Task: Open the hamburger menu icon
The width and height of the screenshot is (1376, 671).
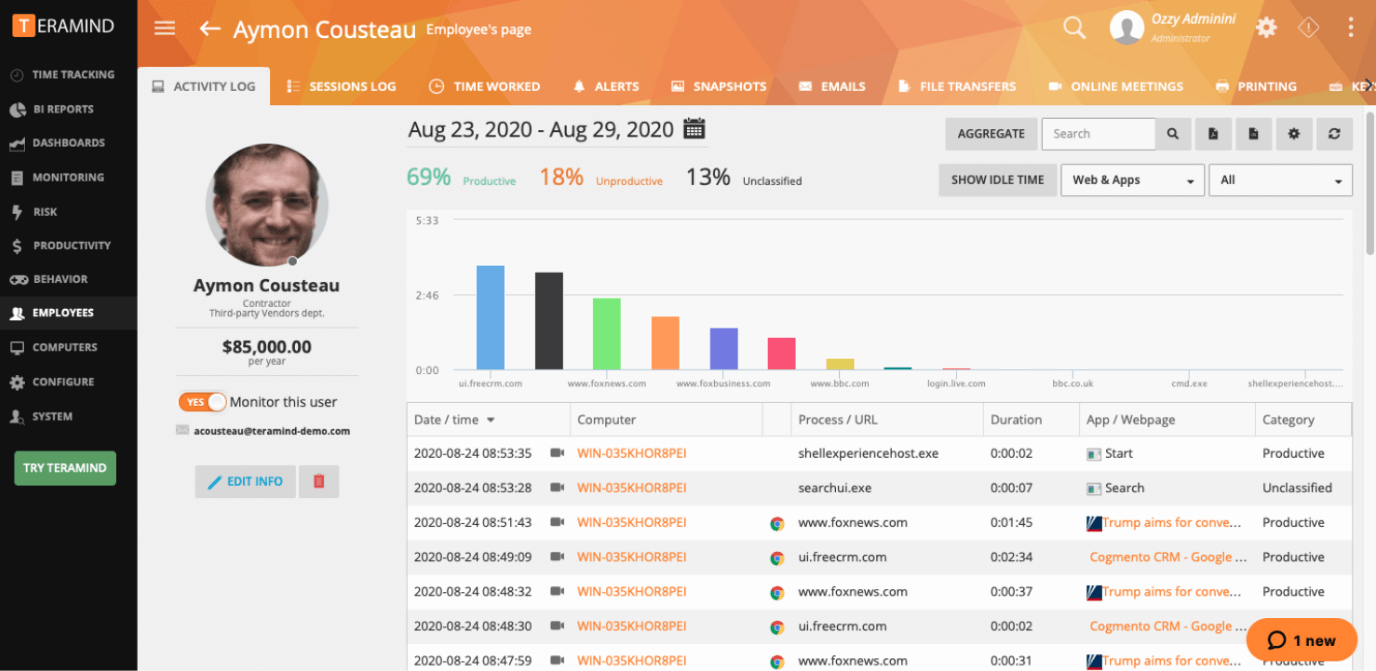Action: click(165, 28)
